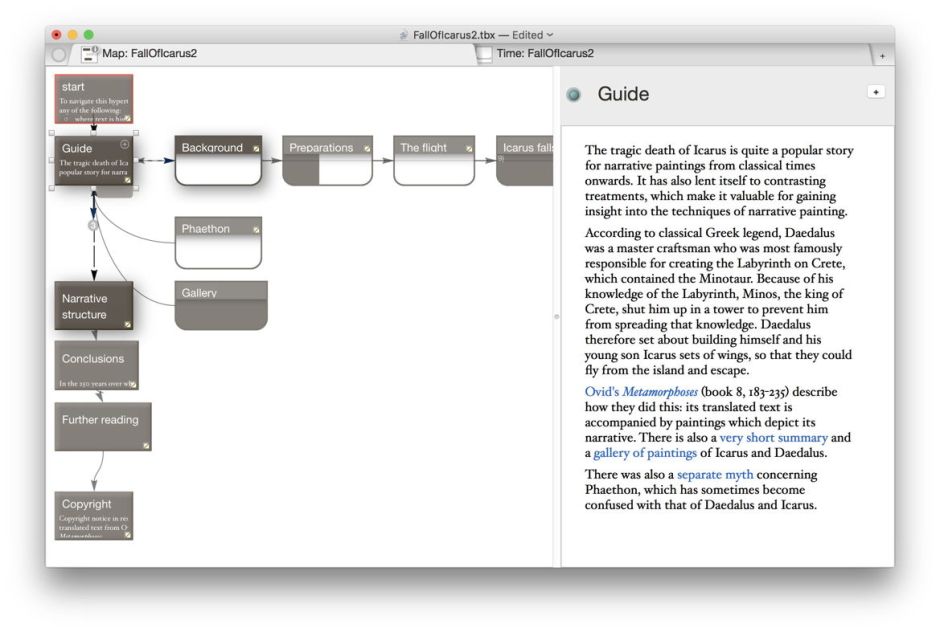Click the plus widget inside the Guide note

124,144
